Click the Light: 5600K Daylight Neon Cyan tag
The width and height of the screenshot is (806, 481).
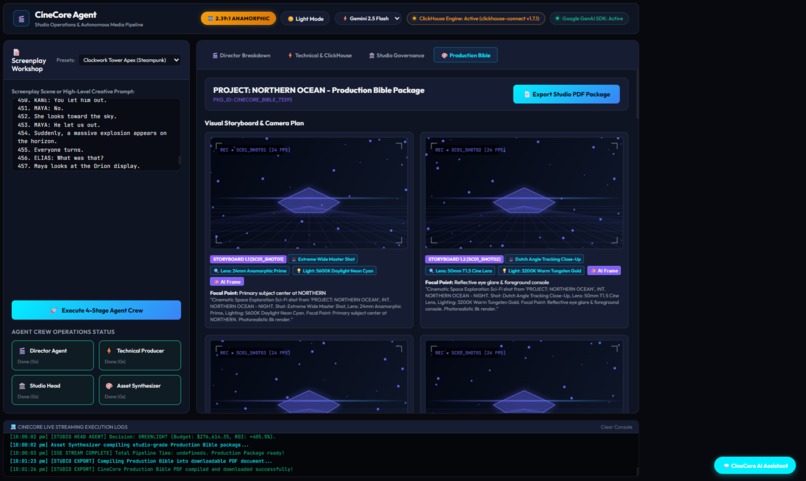(x=334, y=271)
